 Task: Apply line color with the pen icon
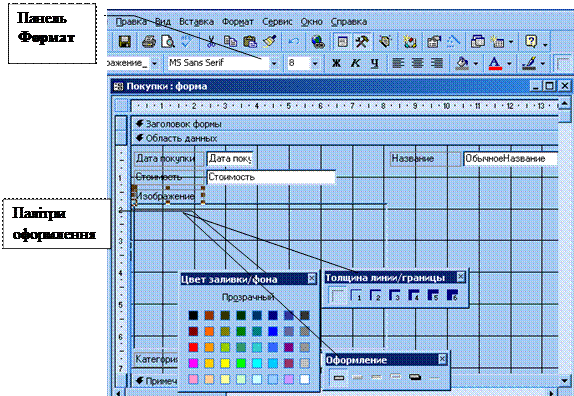pos(529,63)
